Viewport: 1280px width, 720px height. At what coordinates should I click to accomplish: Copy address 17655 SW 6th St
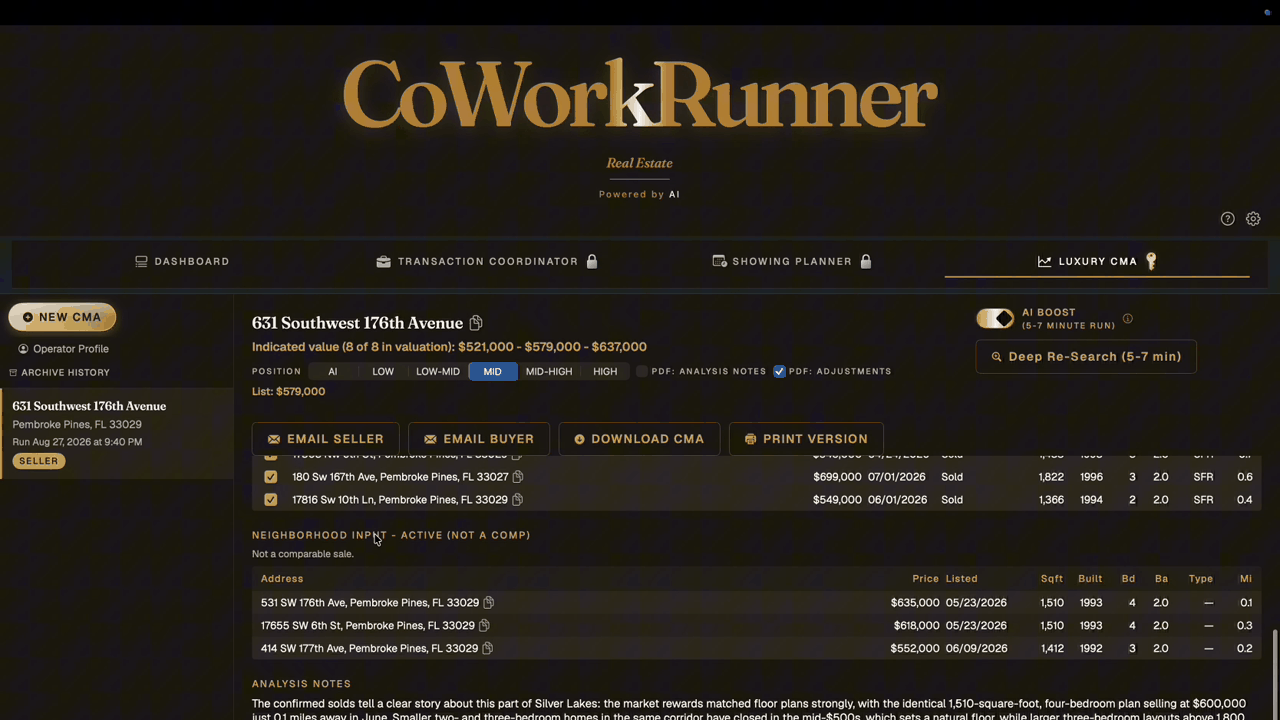[484, 626]
